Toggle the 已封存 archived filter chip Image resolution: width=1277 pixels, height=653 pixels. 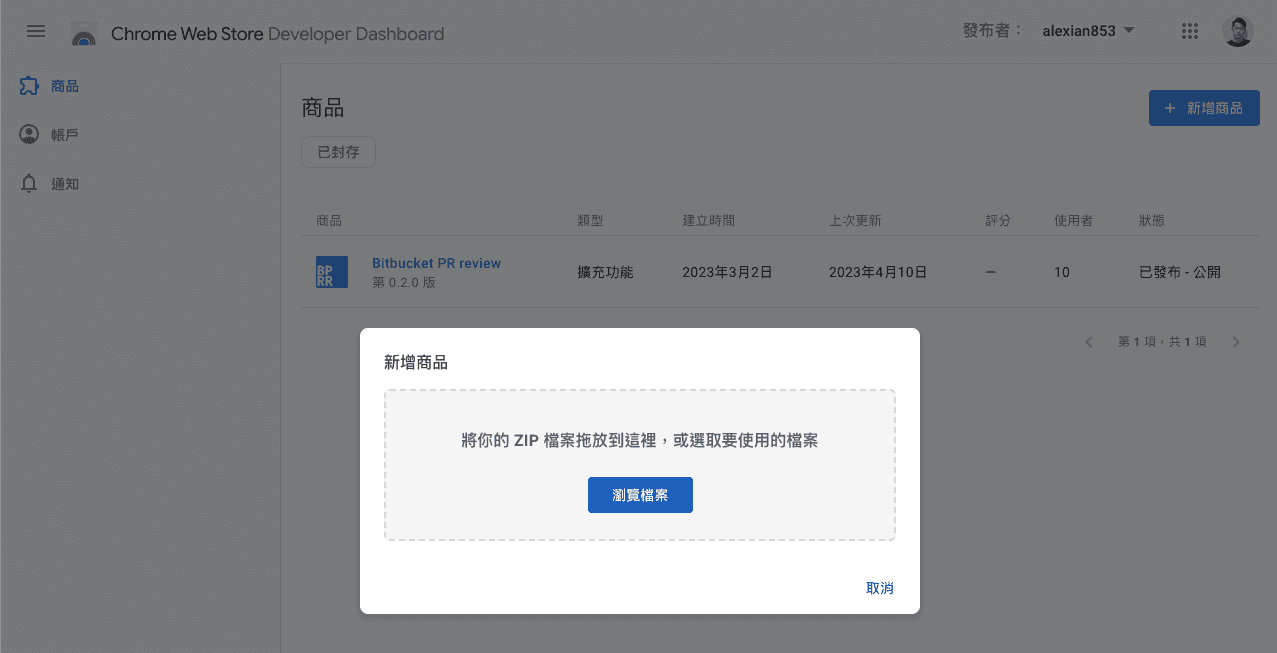point(338,153)
